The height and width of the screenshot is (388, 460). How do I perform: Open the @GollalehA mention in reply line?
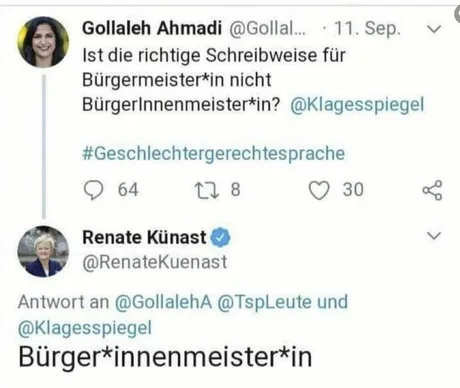163,302
